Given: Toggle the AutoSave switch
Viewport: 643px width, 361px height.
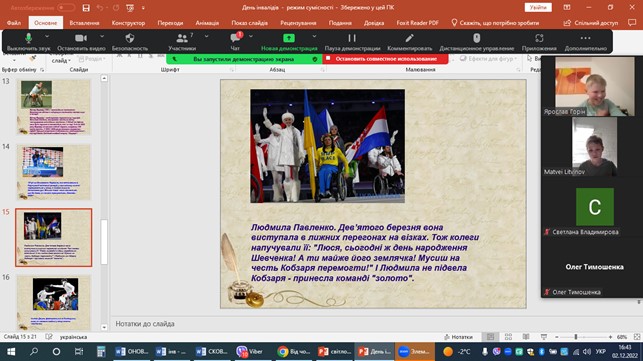Looking at the screenshot, I should [x=66, y=7].
